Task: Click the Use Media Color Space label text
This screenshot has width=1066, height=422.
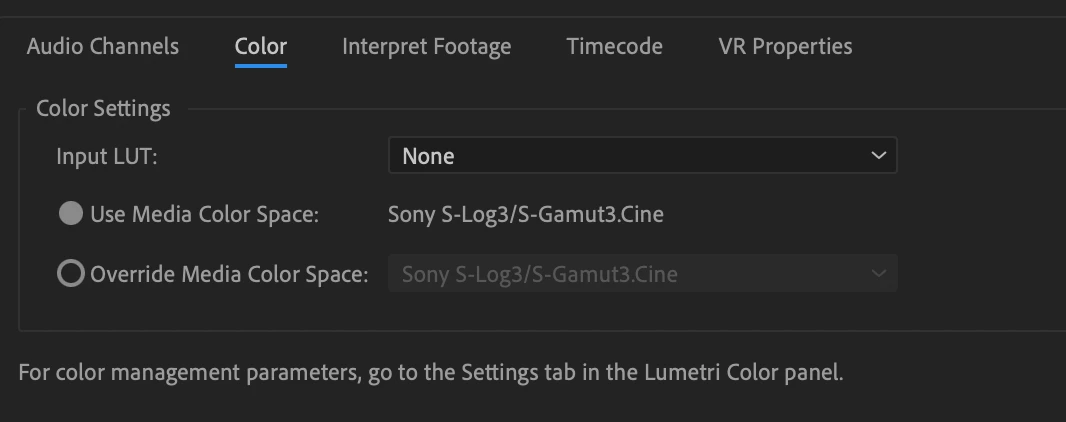Action: click(204, 214)
